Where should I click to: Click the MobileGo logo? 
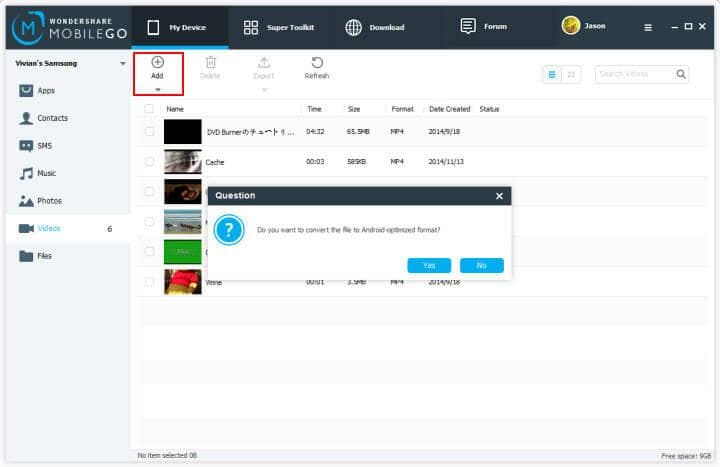(x=69, y=28)
